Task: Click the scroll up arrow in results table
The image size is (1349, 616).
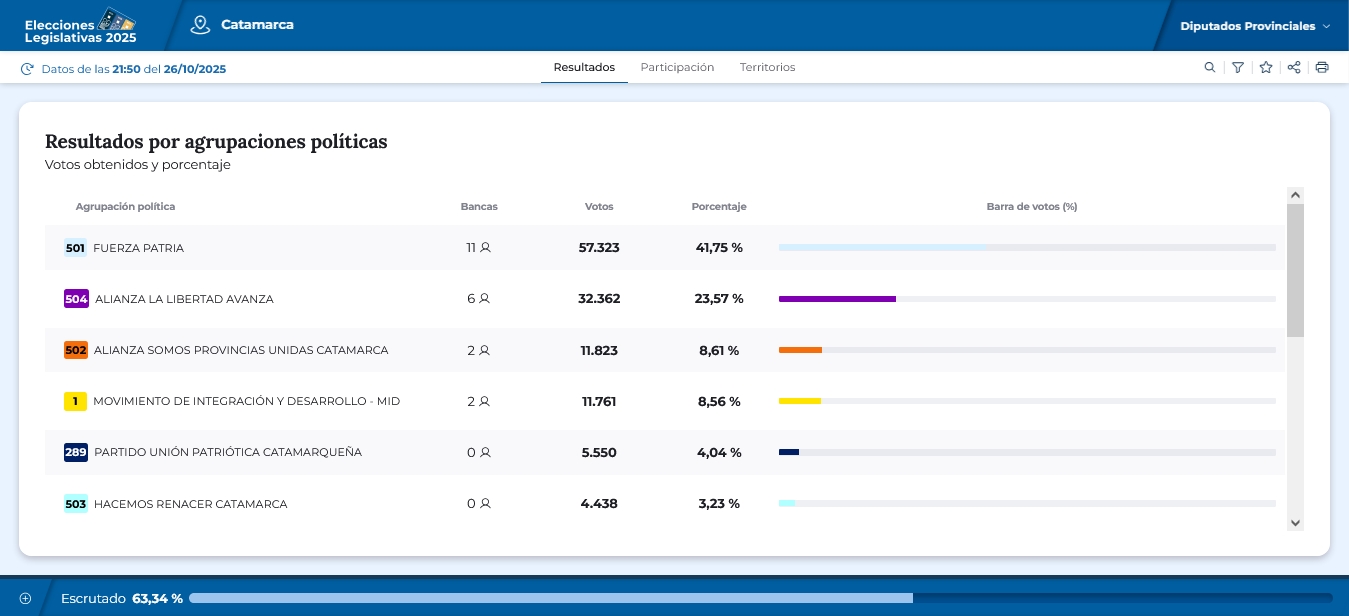Action: click(1295, 195)
